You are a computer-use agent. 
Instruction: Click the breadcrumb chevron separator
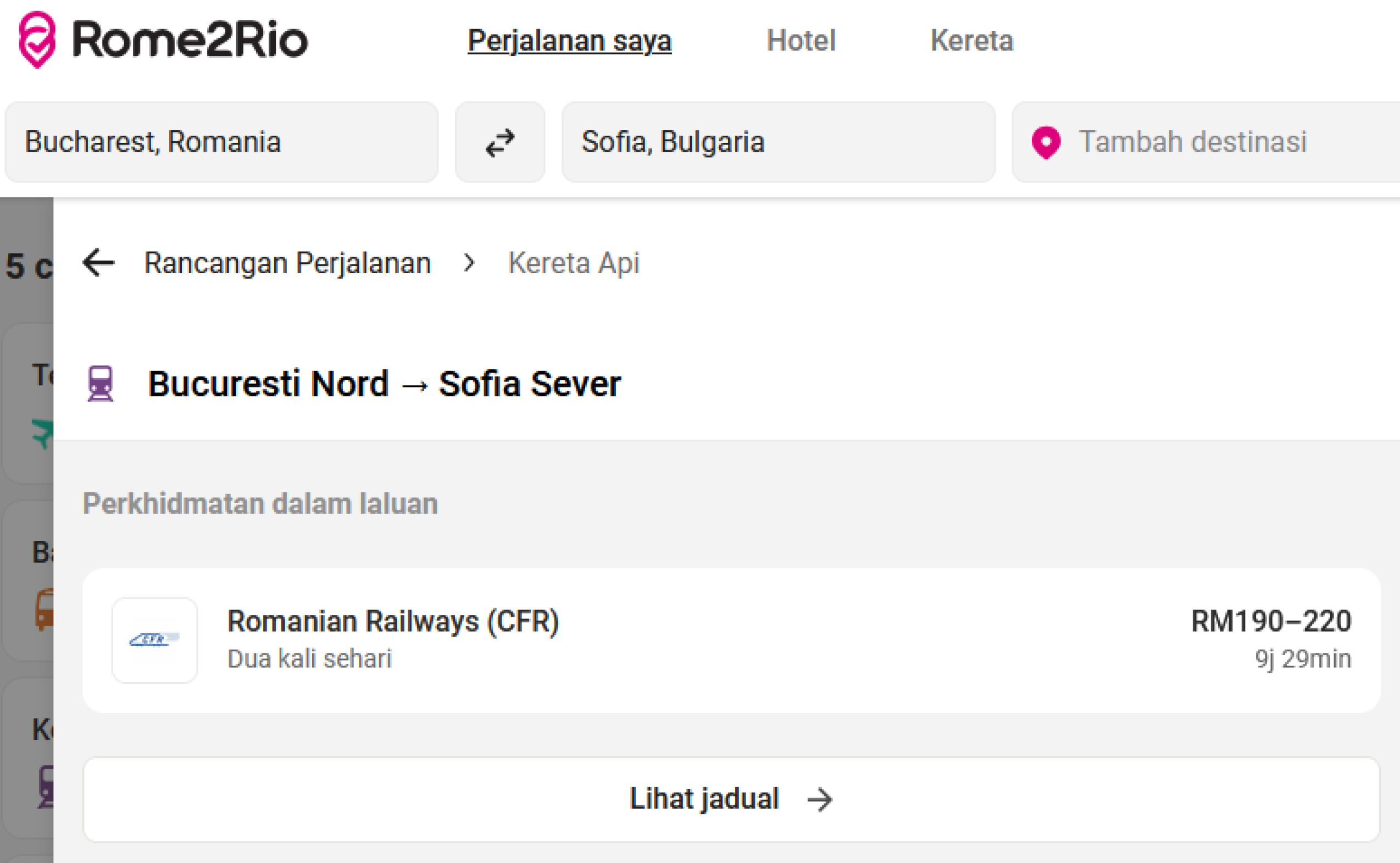tap(469, 263)
